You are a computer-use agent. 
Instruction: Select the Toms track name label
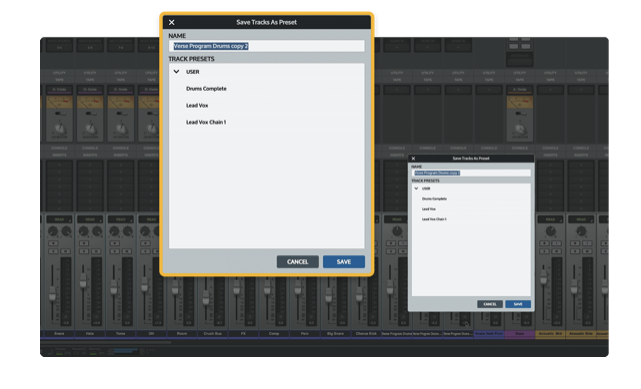120,334
